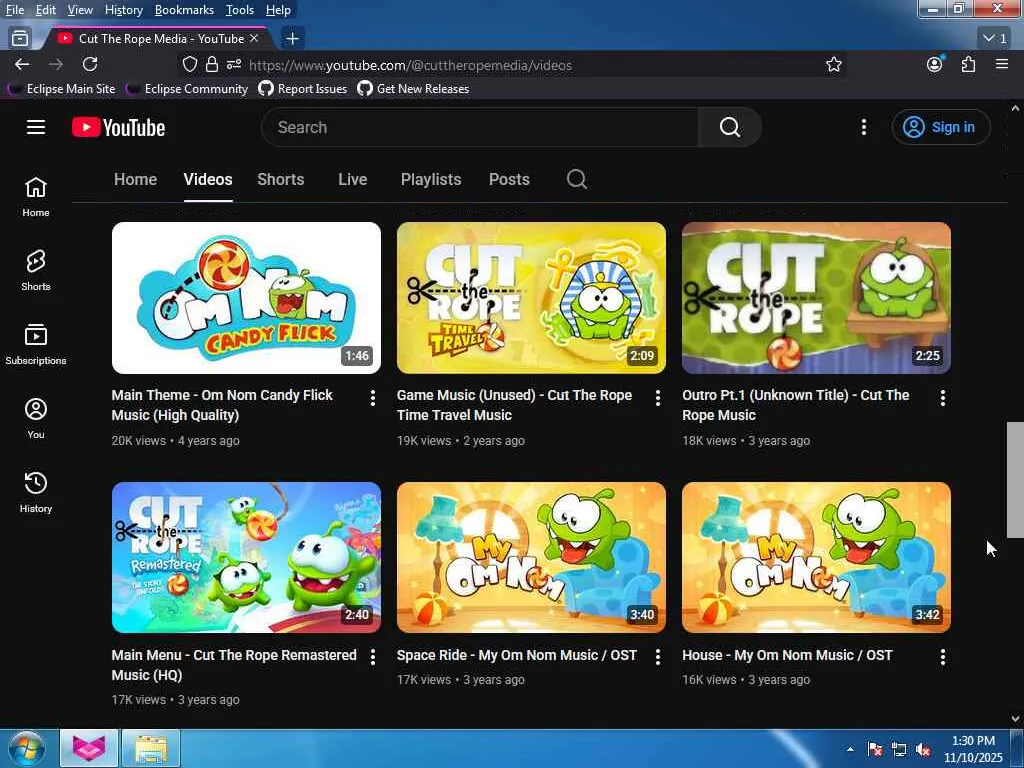Switch to channel Shorts tab
Screen dimensions: 1024x768
click(281, 179)
